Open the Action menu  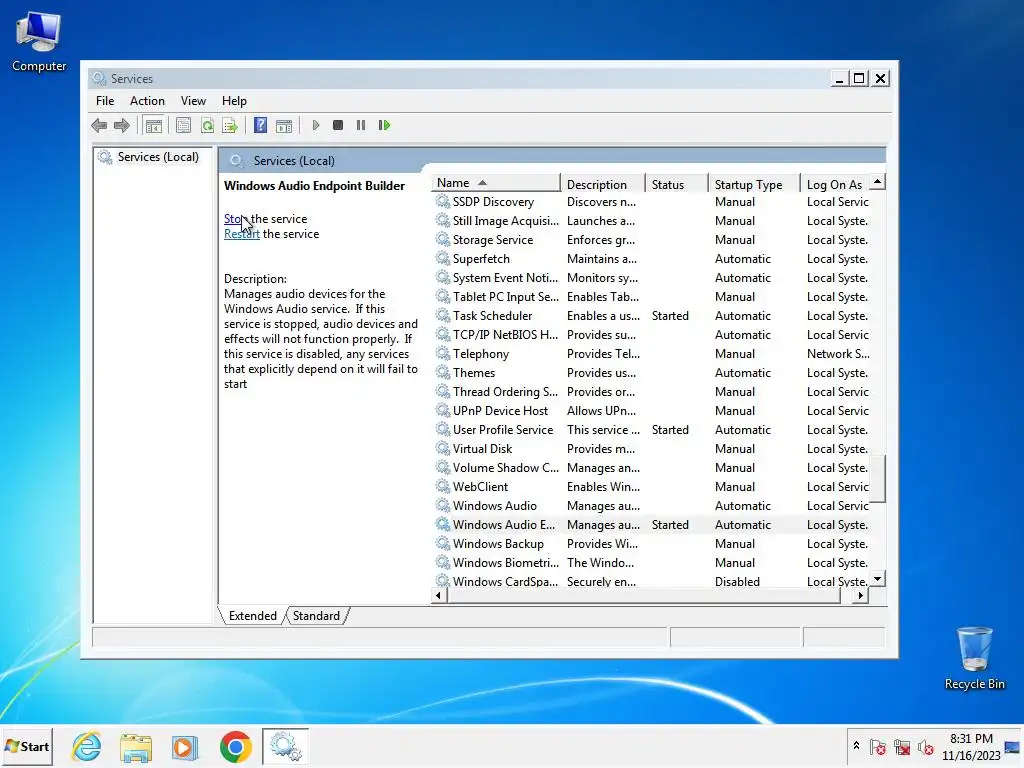[147, 101]
